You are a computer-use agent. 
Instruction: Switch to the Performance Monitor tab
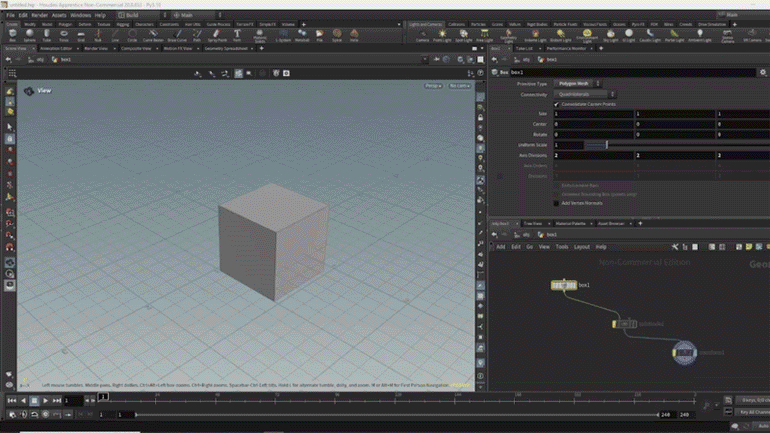click(566, 49)
